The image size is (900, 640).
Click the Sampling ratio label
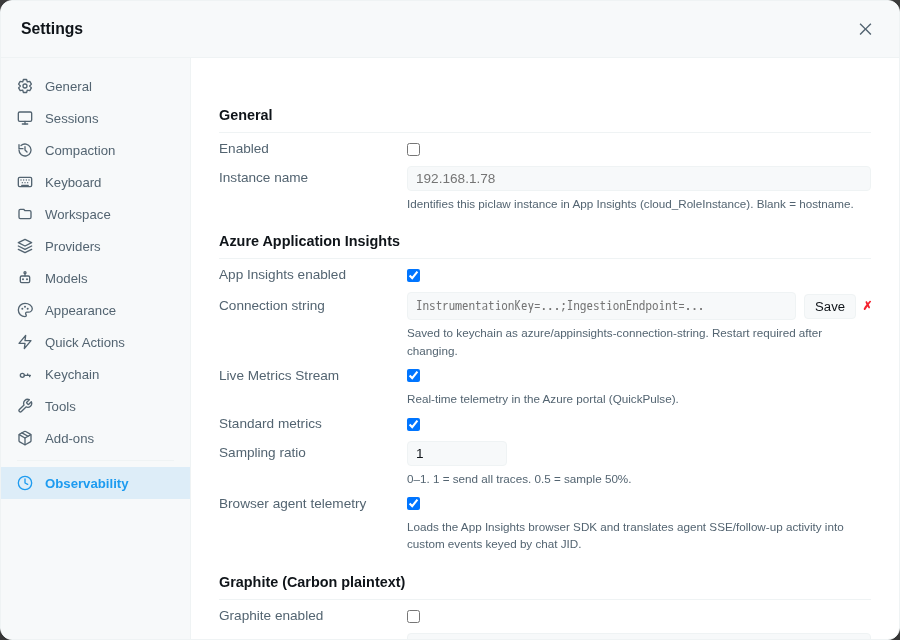click(262, 452)
